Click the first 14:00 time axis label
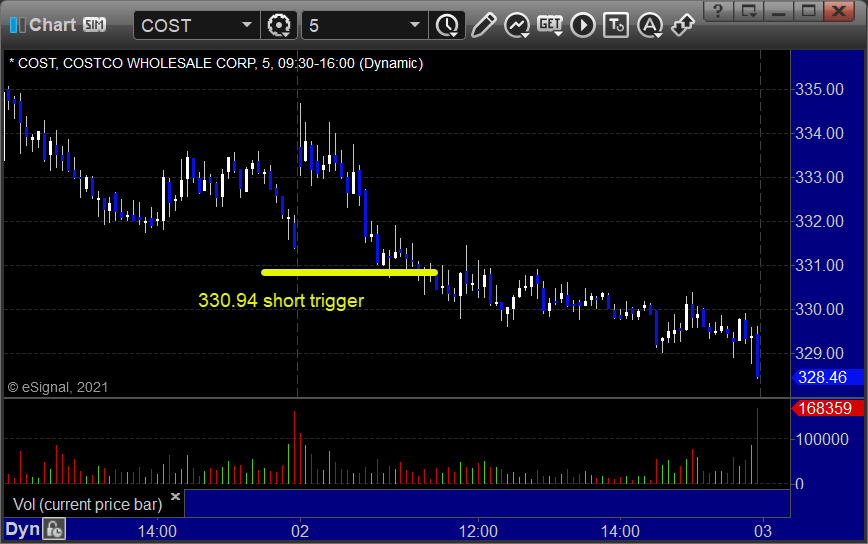868x544 pixels. click(157, 532)
